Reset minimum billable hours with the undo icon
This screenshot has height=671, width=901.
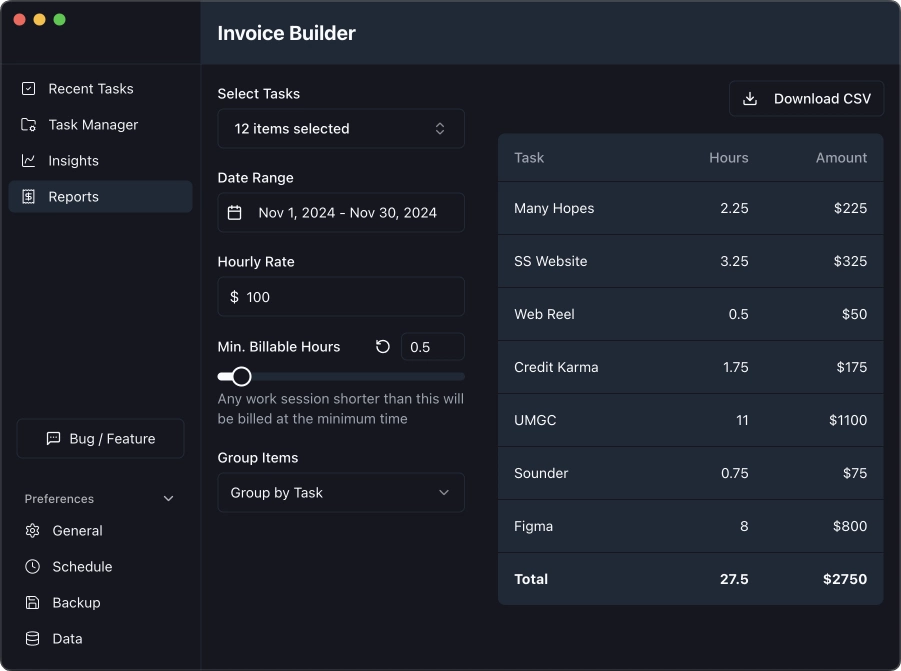coord(383,346)
